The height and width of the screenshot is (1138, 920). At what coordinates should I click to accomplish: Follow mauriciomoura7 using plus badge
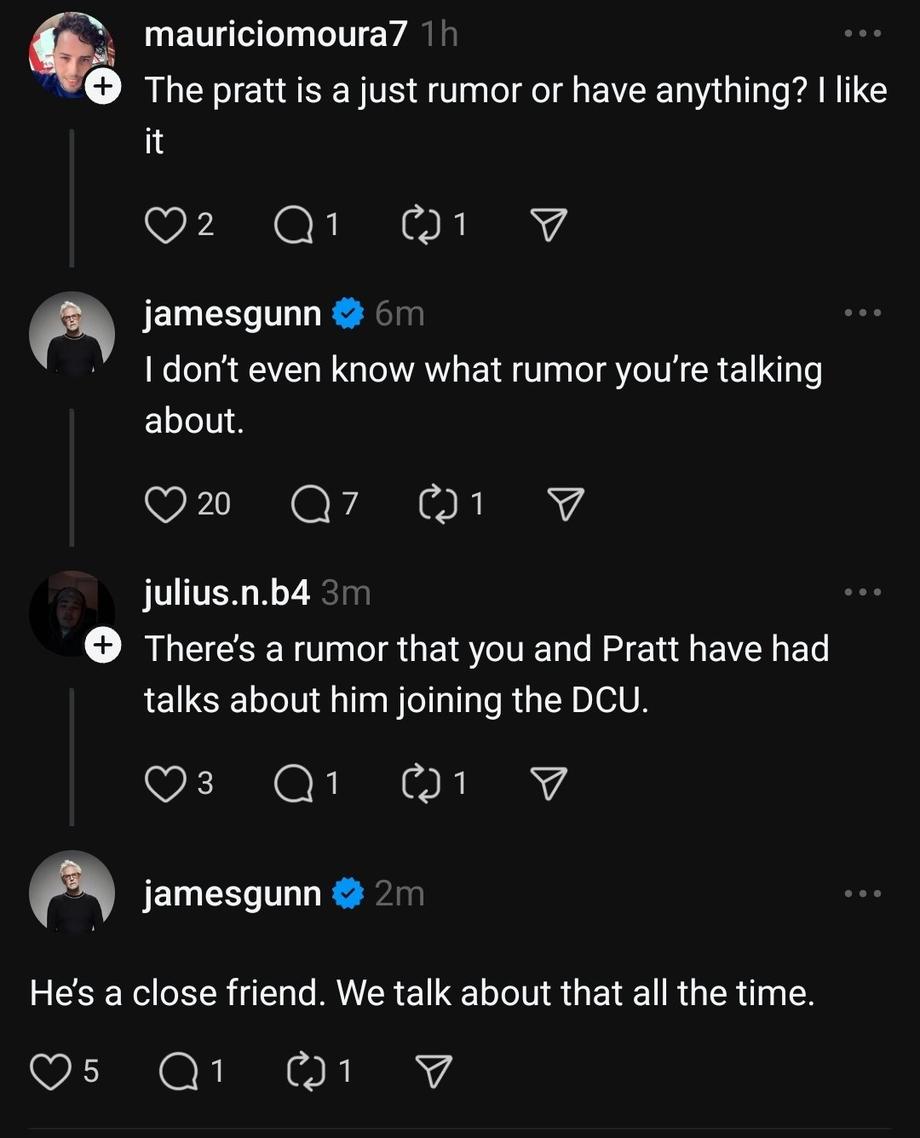(101, 88)
